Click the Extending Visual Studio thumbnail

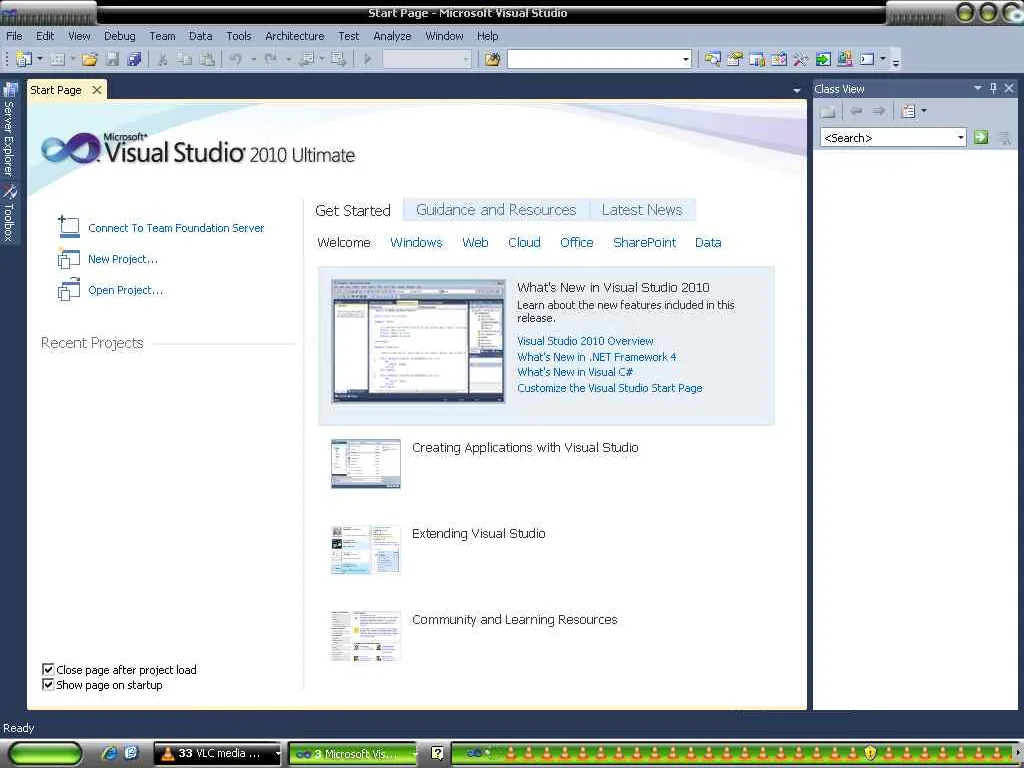(366, 550)
